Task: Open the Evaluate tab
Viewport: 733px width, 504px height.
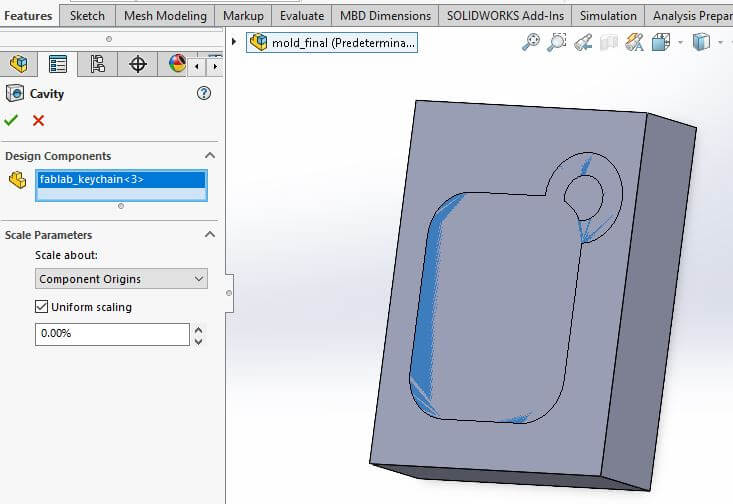Action: (x=302, y=15)
